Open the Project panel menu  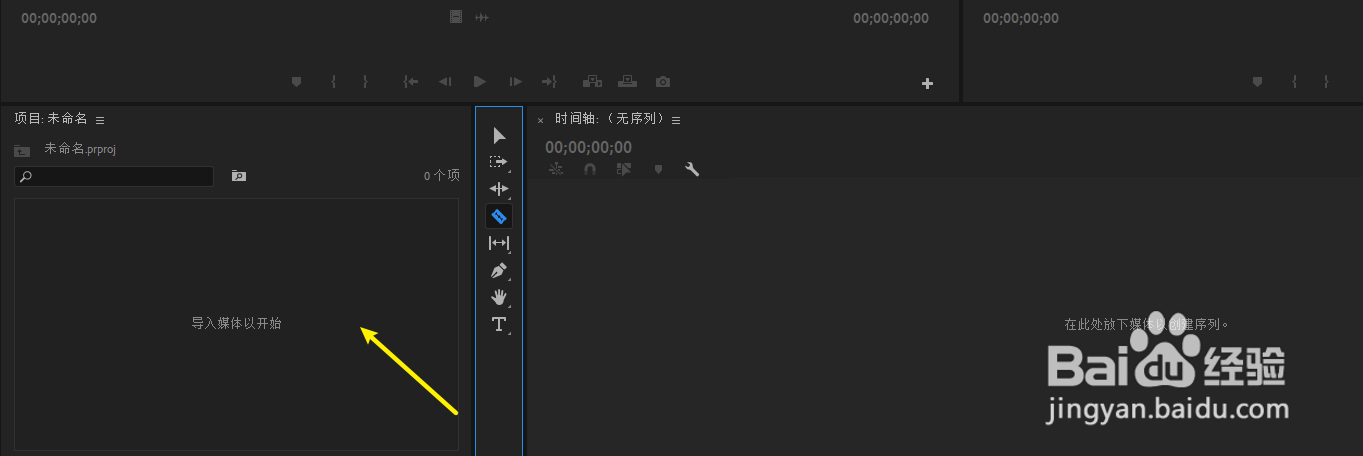(100, 120)
